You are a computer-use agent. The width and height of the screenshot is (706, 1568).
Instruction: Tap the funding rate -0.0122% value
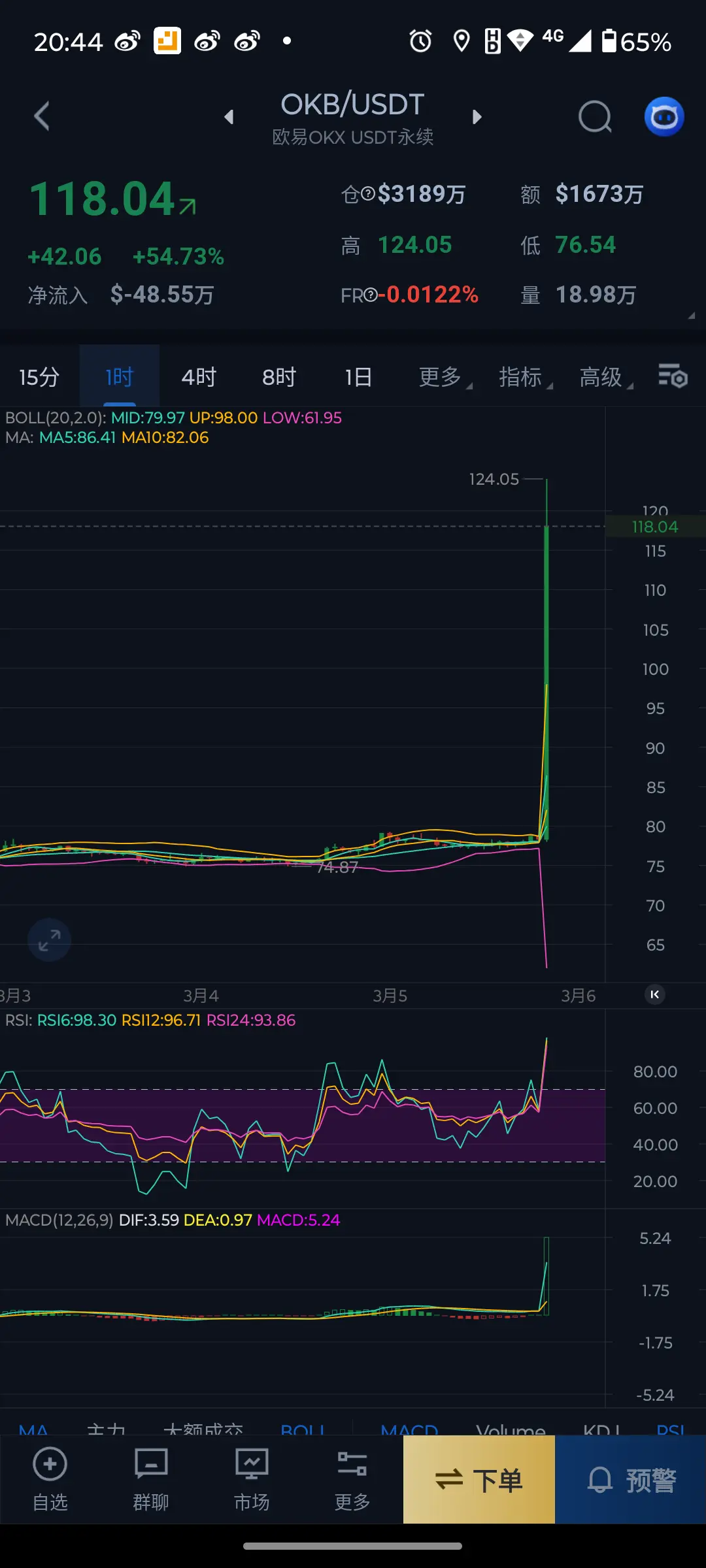(429, 295)
